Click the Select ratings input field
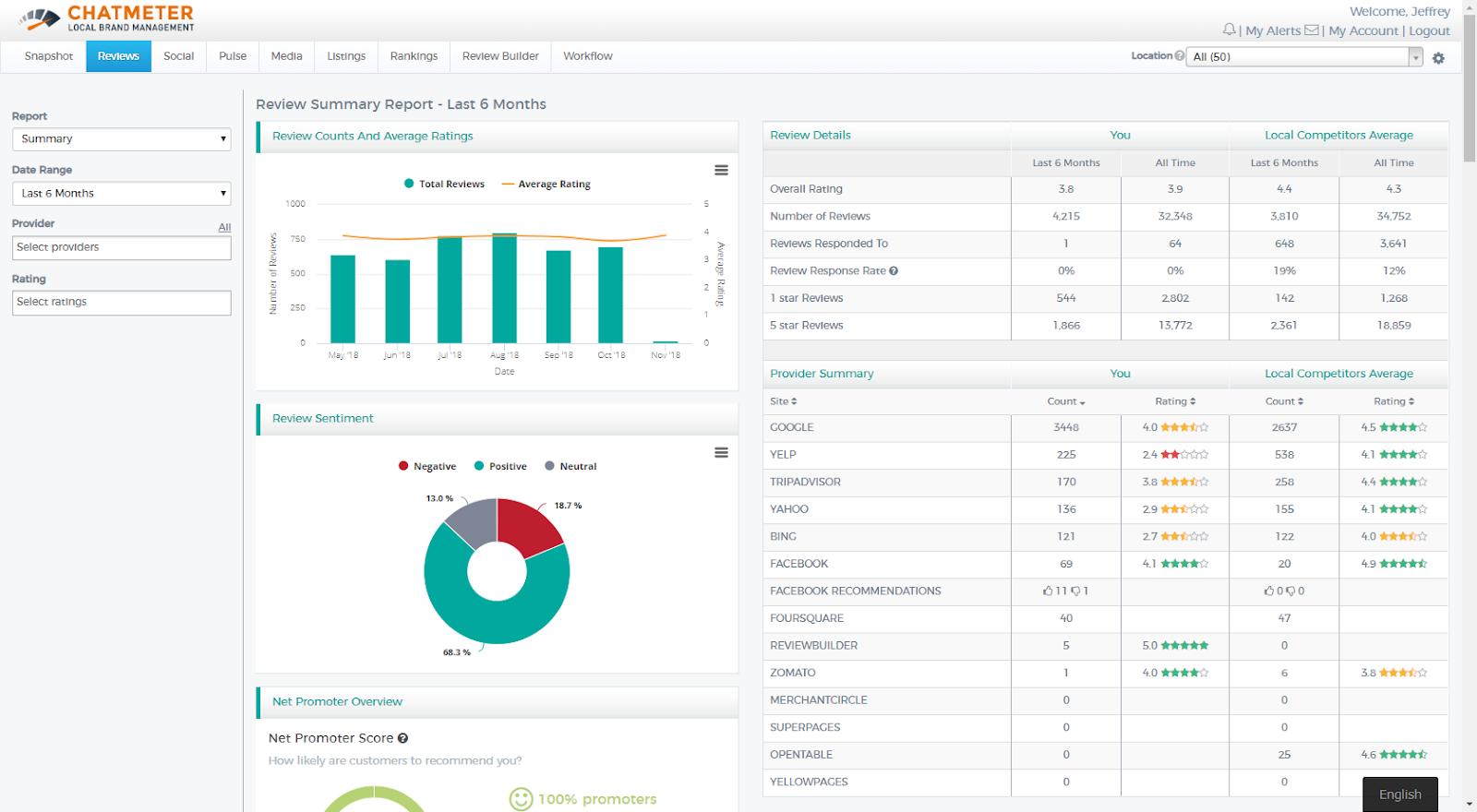The height and width of the screenshot is (812, 1477). point(121,303)
